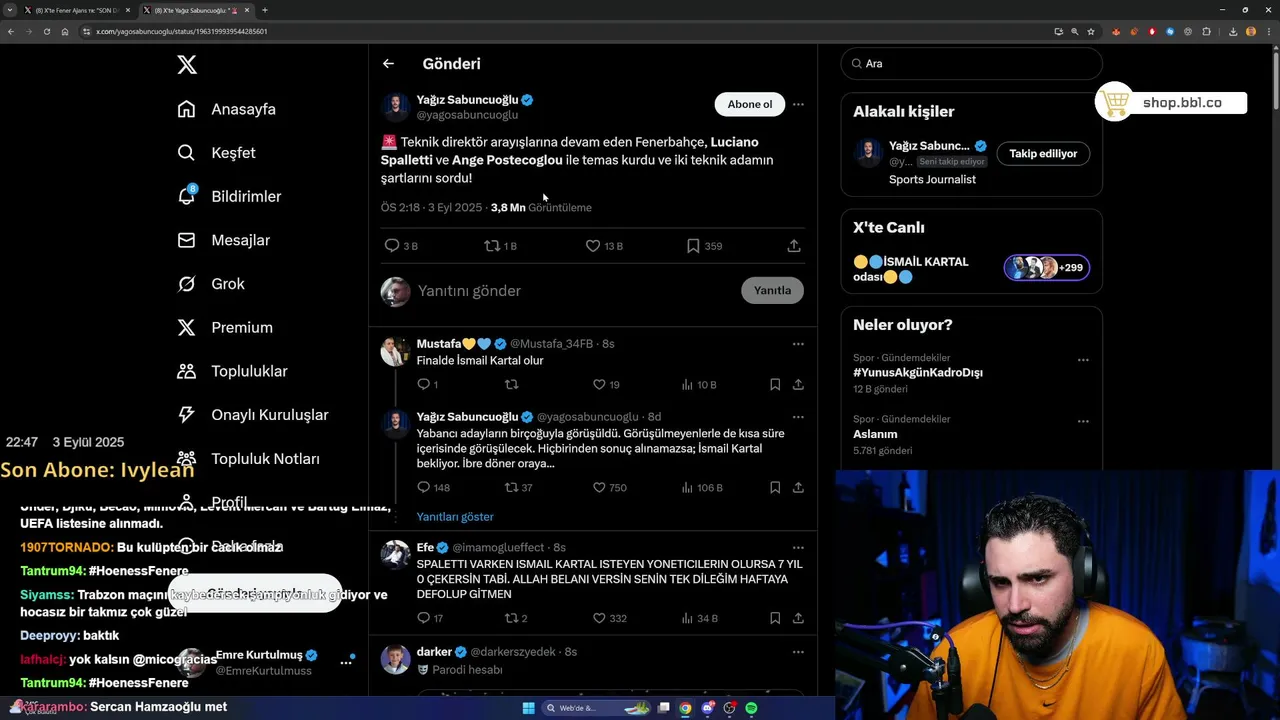This screenshot has height=720, width=1280.
Task: Like the main post with the heart icon
Action: point(592,246)
